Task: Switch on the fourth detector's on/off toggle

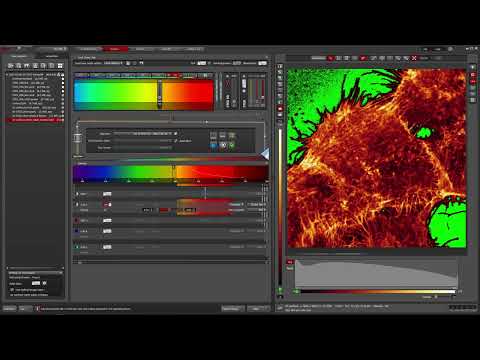Action: pos(107,231)
